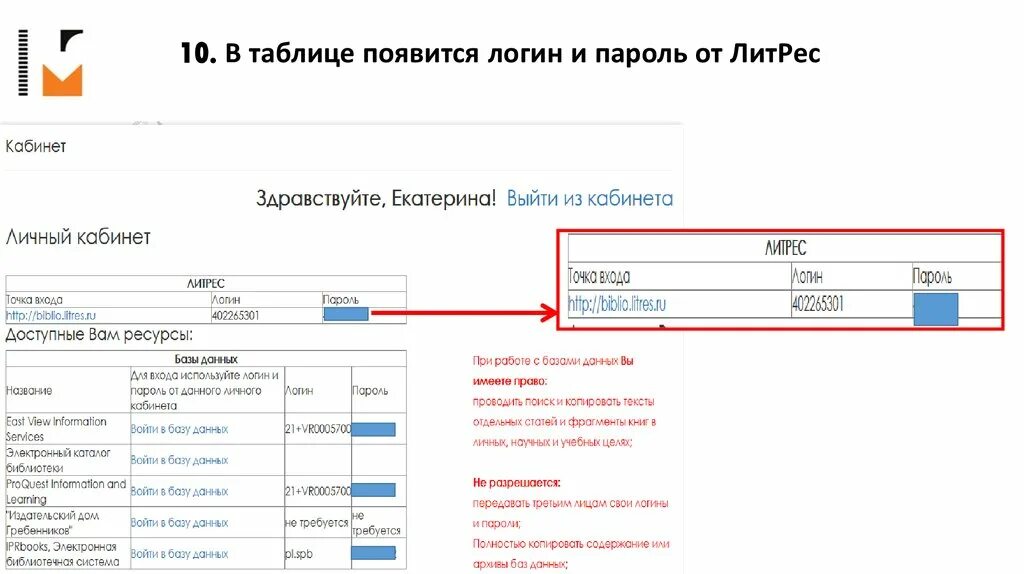
Task: Open http://biblio.litres.ru link under Личный кабинет
Action: coord(51,315)
